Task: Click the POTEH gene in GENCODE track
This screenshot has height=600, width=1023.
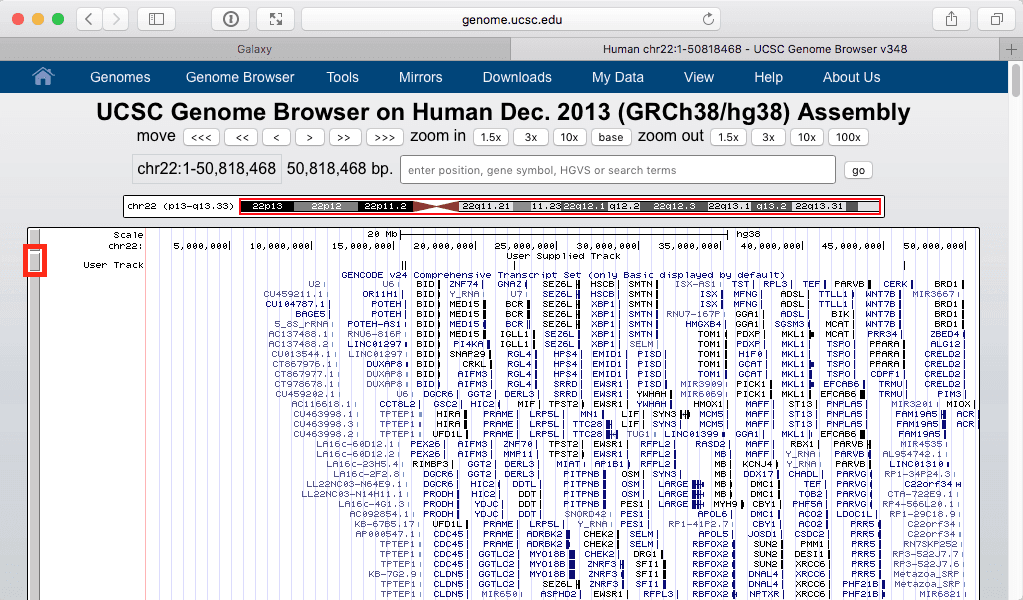Action: (386, 303)
